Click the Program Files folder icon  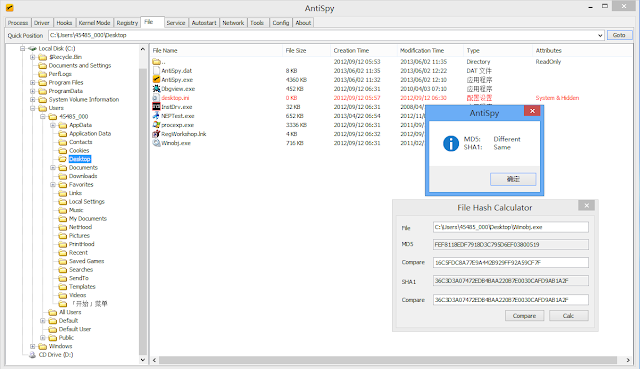click(x=42, y=82)
